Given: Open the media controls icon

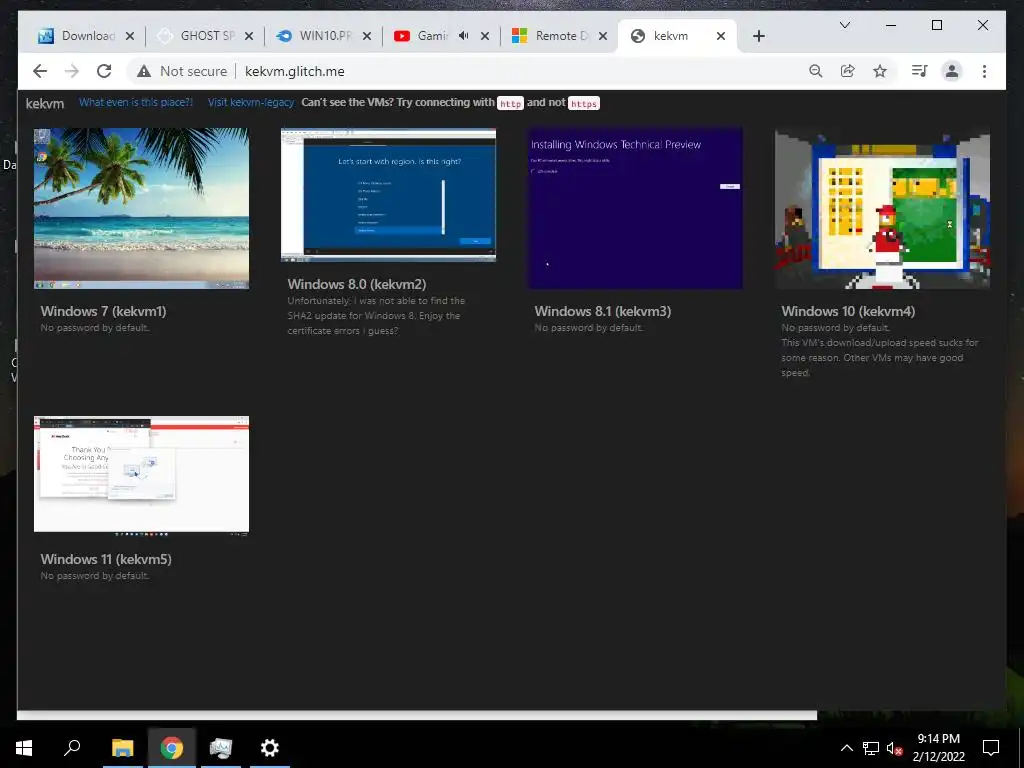Looking at the screenshot, I should (x=920, y=71).
